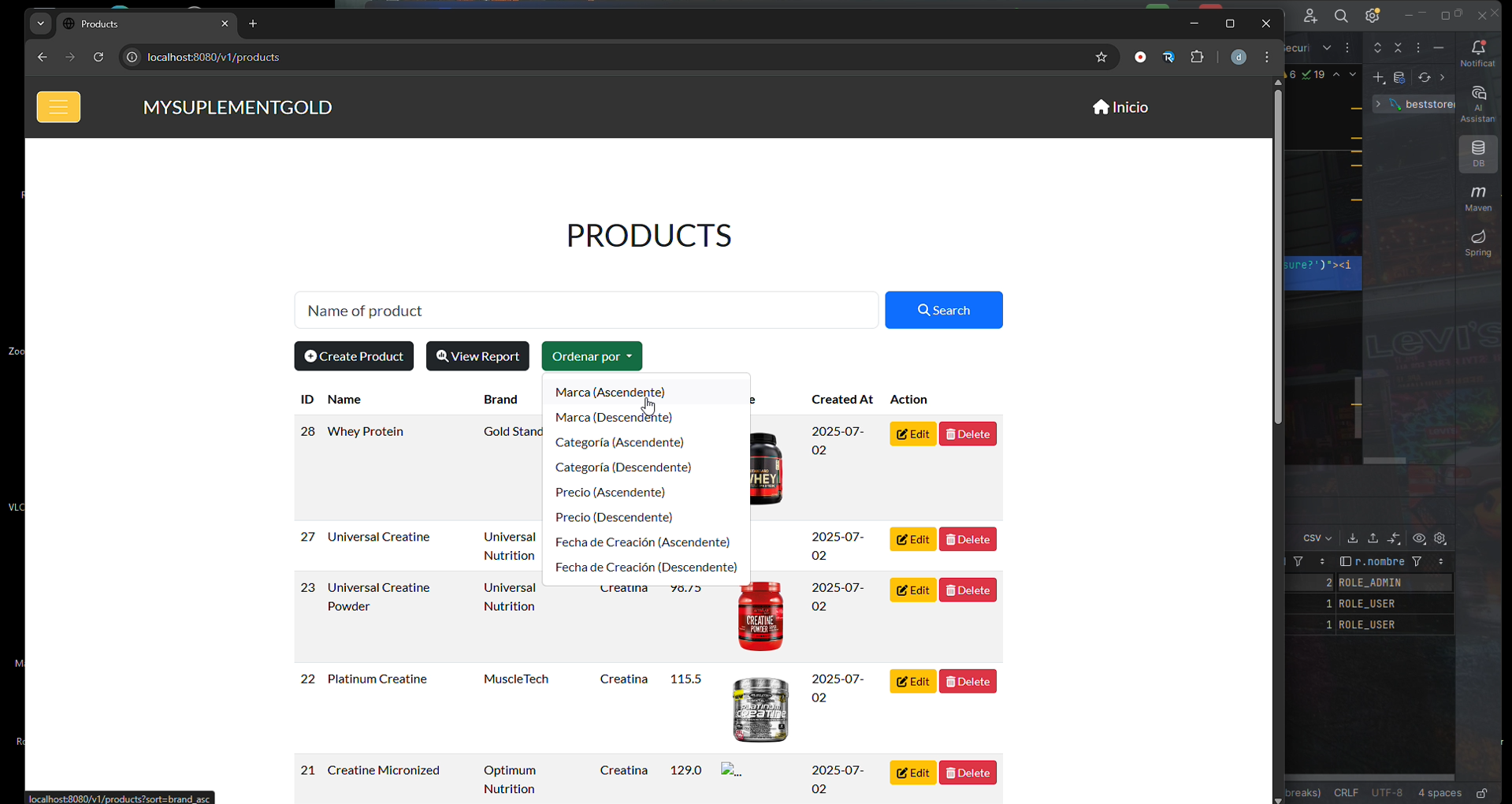Open the browser tab search dropdown
The height and width of the screenshot is (804, 1512).
41,24
